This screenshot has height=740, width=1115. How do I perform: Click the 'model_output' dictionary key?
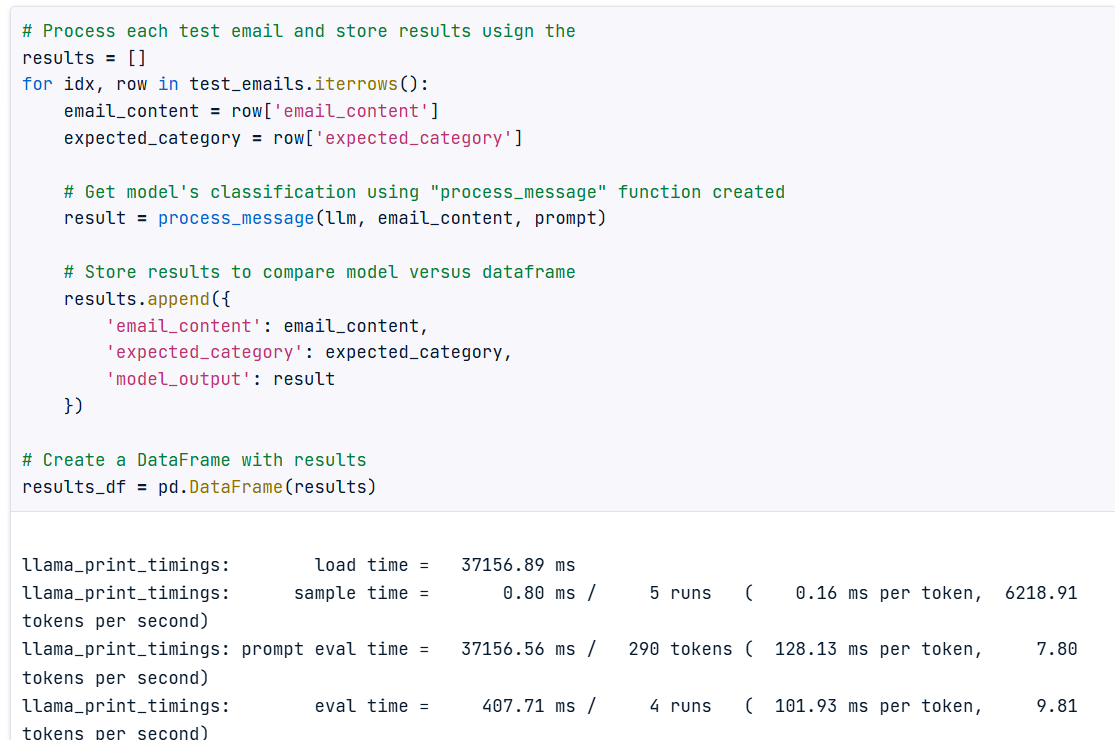pos(177,379)
